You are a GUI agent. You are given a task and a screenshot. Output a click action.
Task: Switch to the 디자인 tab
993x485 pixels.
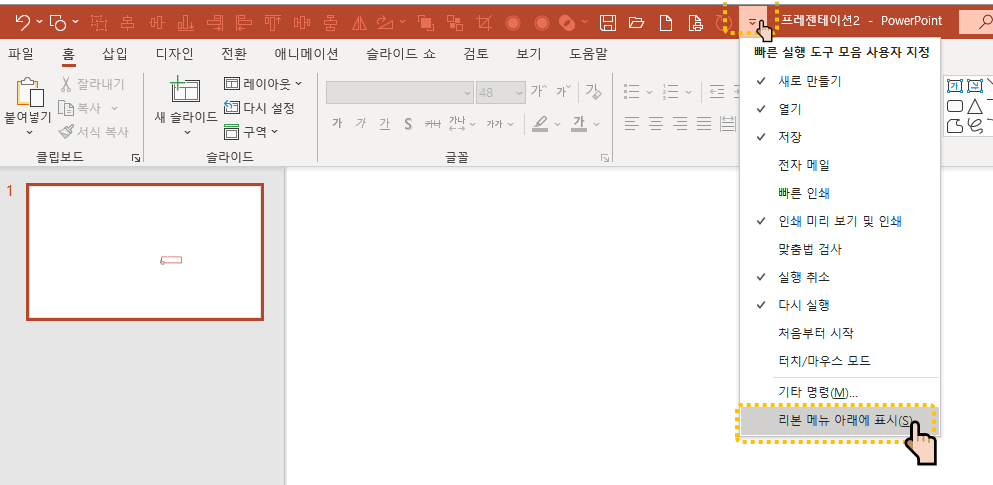point(174,54)
